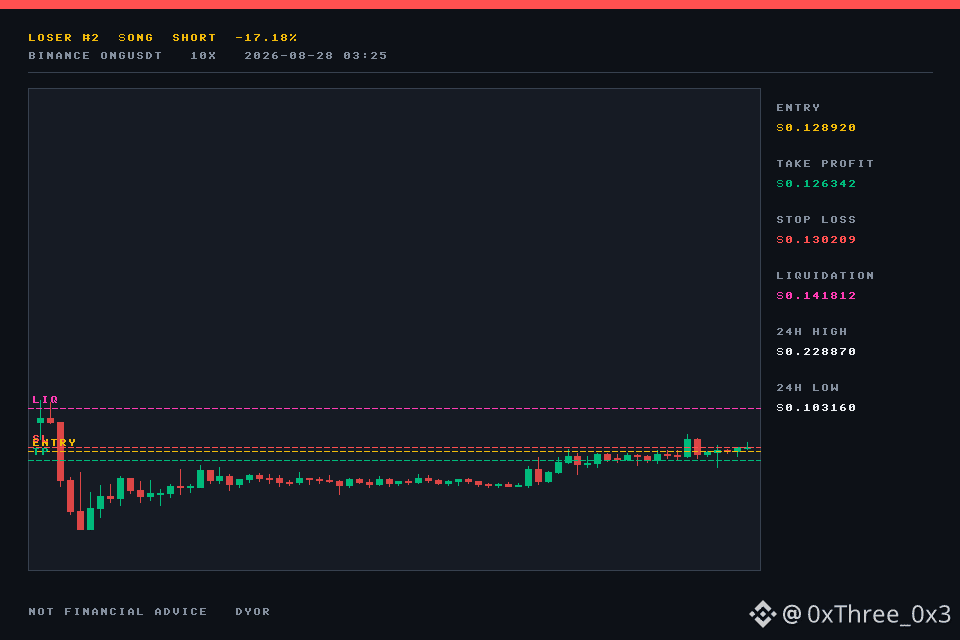Click the Binance logo icon near the handle
This screenshot has height=640, width=960.
763,614
